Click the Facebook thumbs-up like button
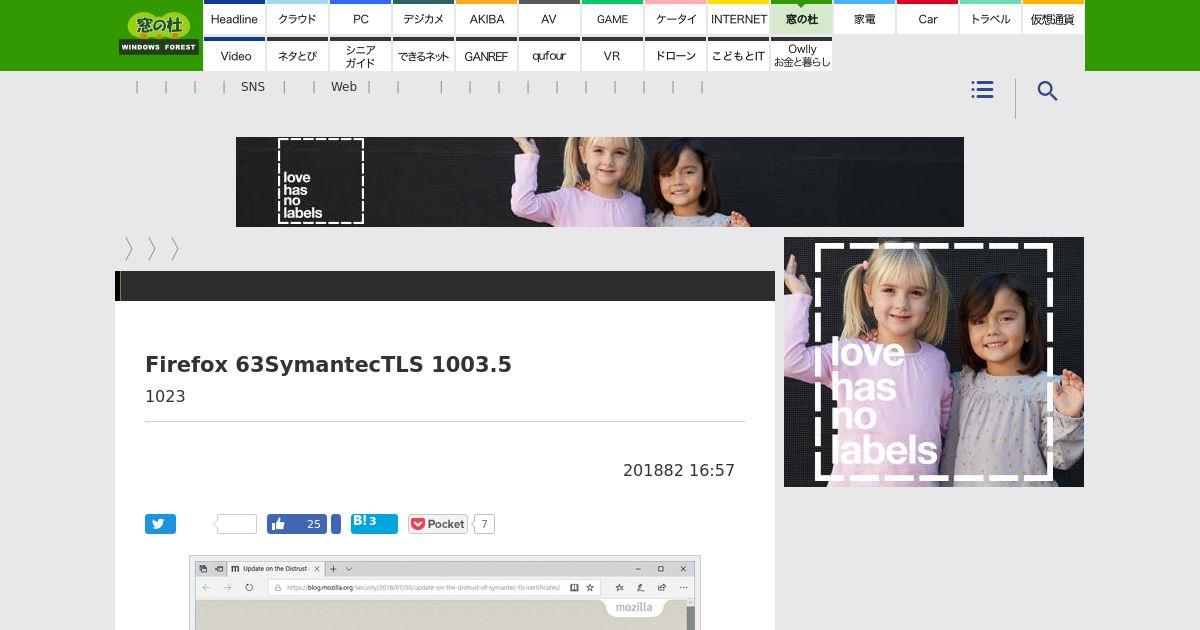Screen dimensions: 1200x630 tap(297, 524)
